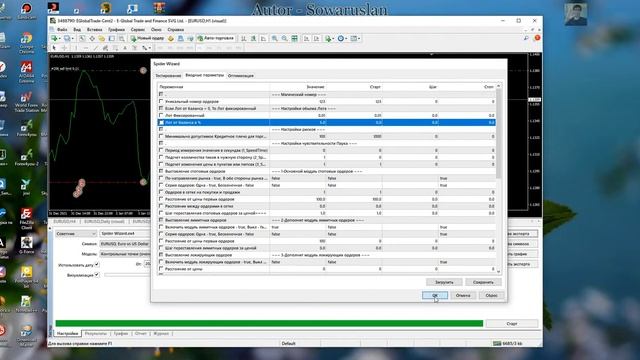Click the search magnifier icon at top right
This screenshot has width=640, height=360.
[526, 38]
